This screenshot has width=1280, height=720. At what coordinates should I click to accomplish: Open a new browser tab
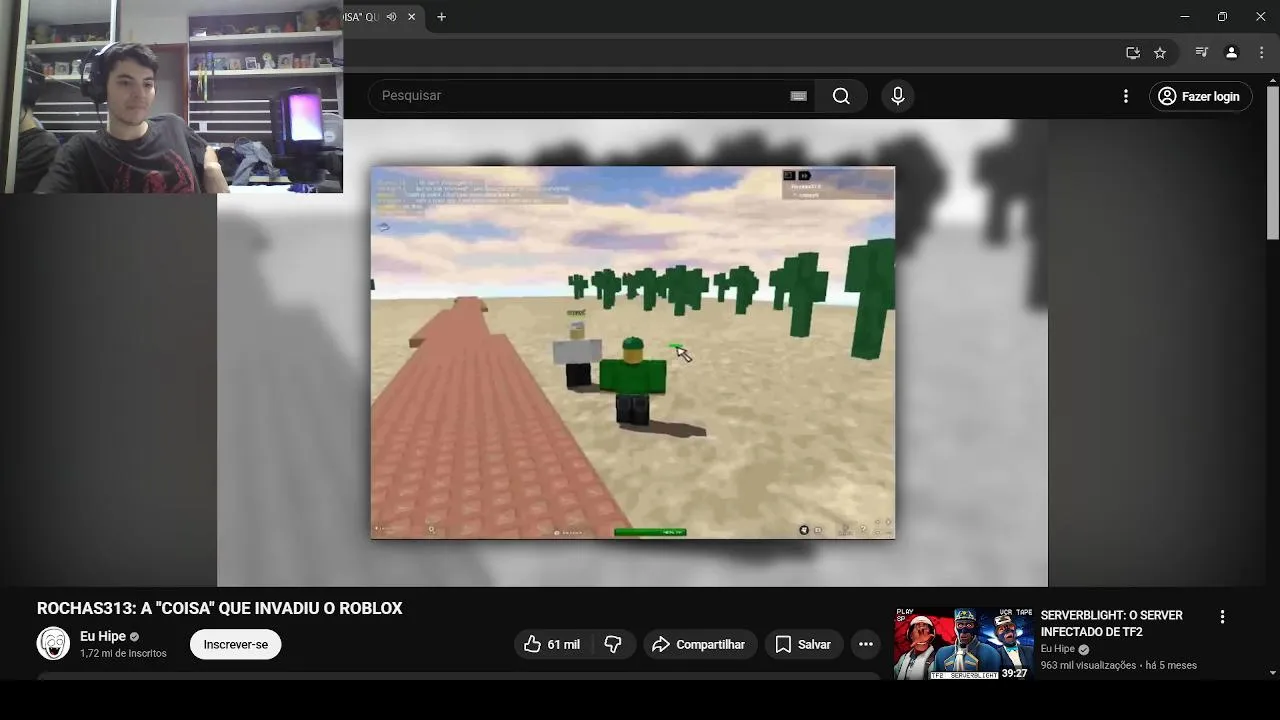[441, 17]
